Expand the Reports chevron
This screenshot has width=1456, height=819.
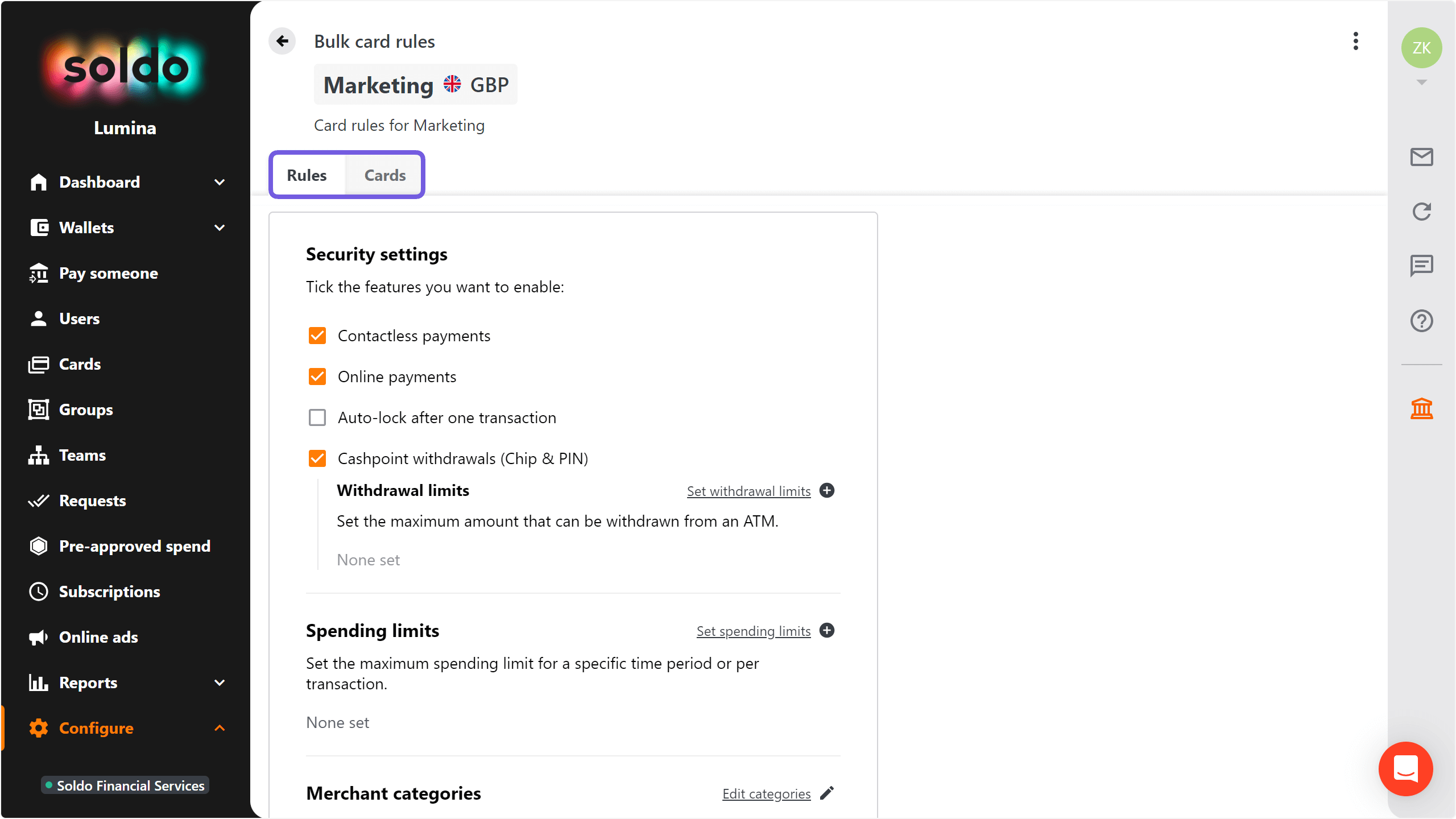(x=220, y=682)
